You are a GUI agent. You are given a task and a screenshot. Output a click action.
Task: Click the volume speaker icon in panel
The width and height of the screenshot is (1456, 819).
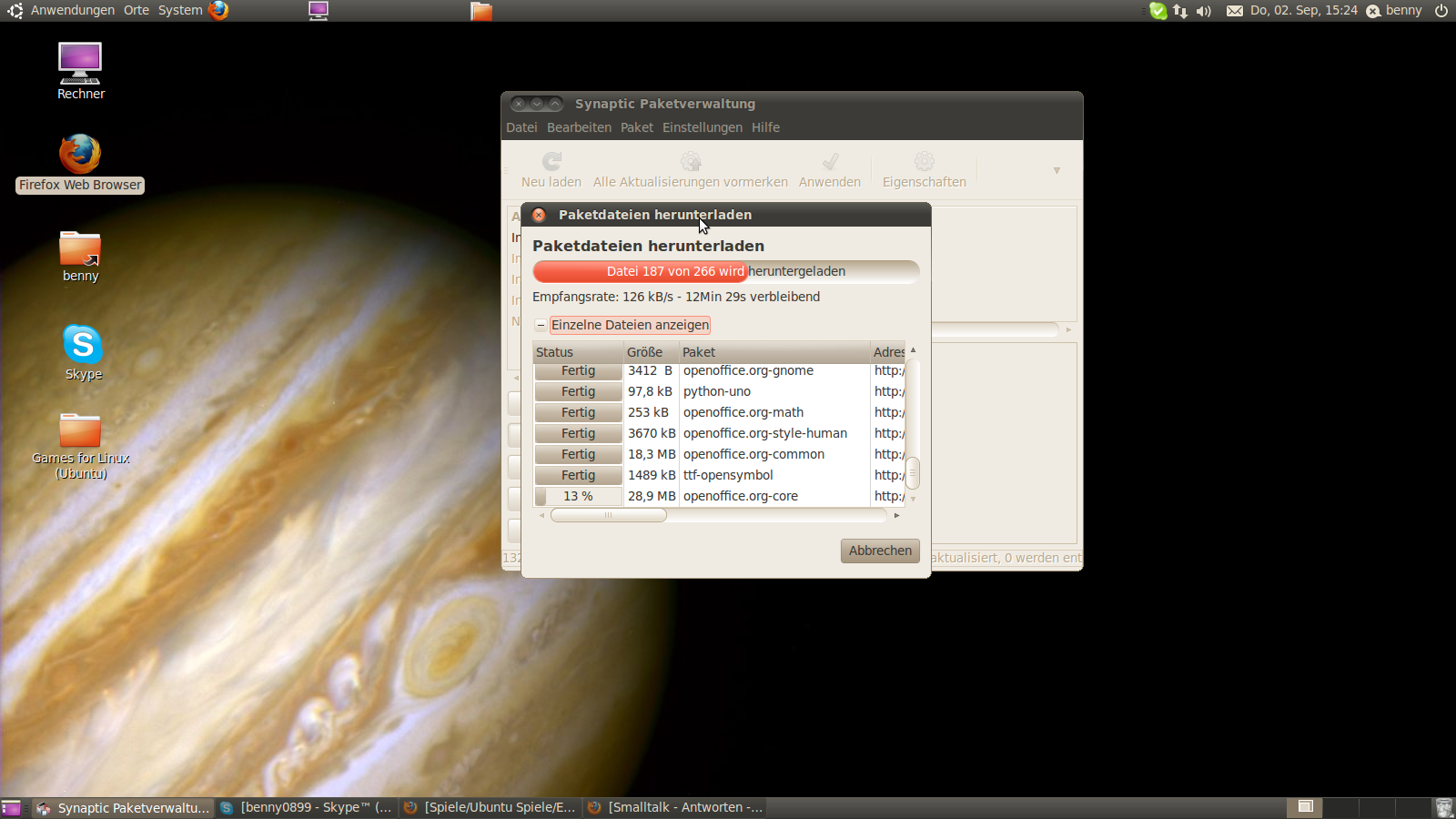pos(1204,11)
